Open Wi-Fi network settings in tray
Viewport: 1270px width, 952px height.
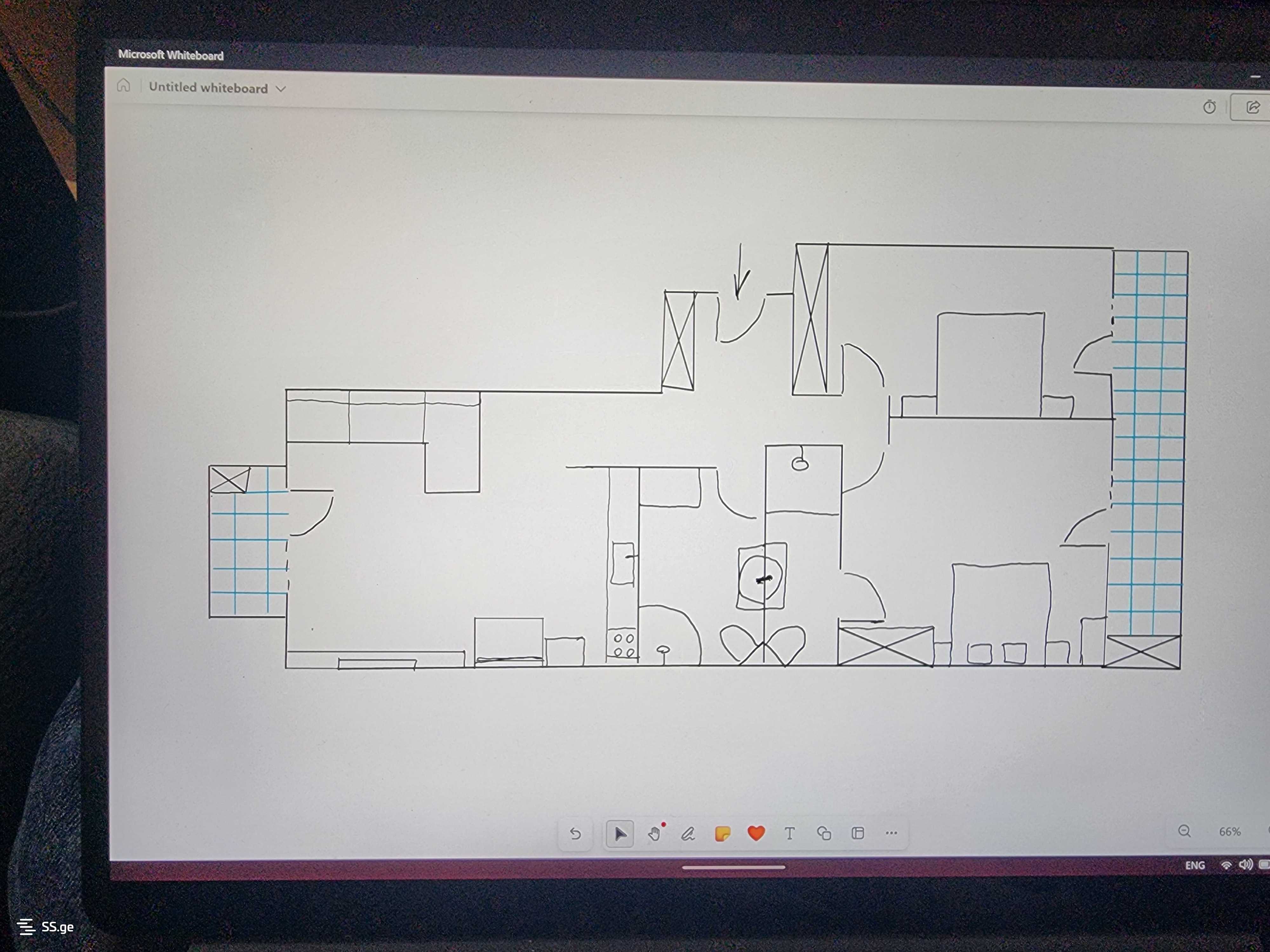tap(1226, 865)
